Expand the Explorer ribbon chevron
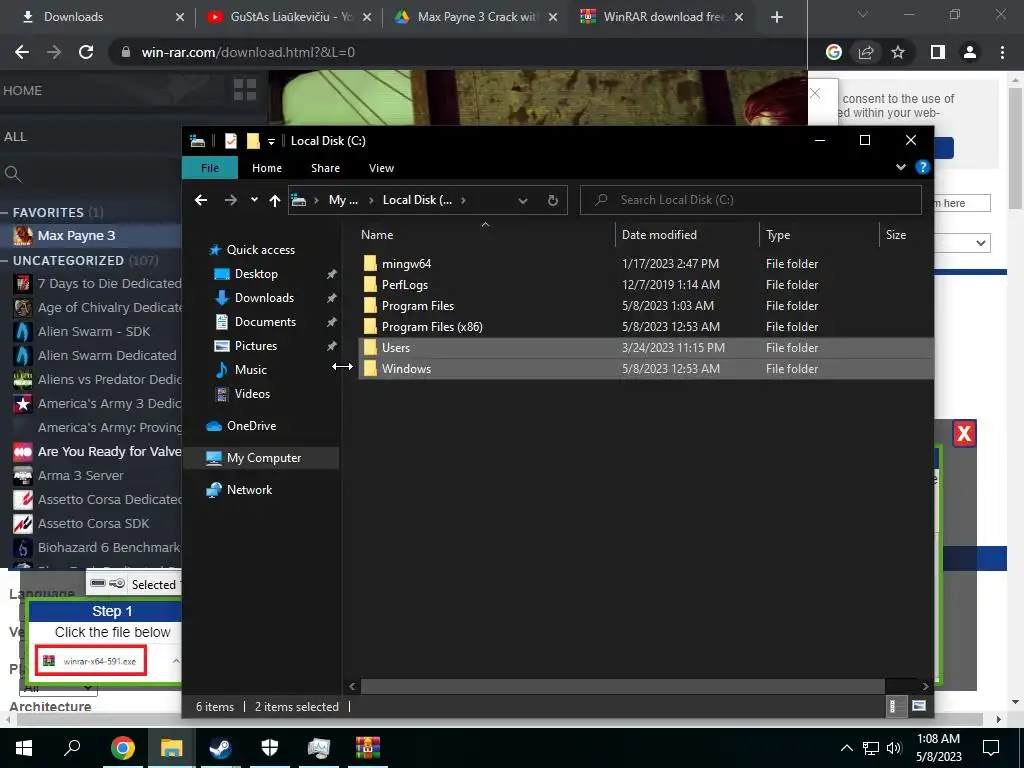This screenshot has width=1024, height=768. [901, 167]
